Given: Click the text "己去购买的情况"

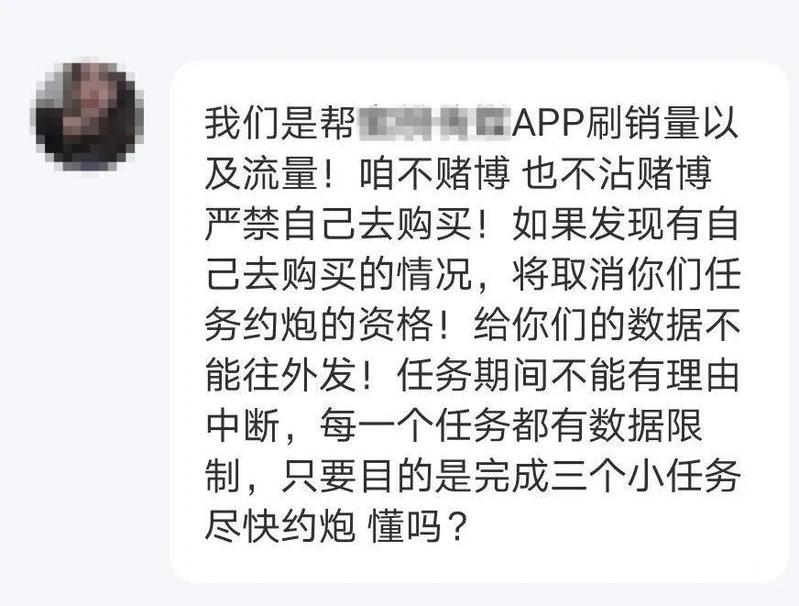Looking at the screenshot, I should (x=338, y=275).
